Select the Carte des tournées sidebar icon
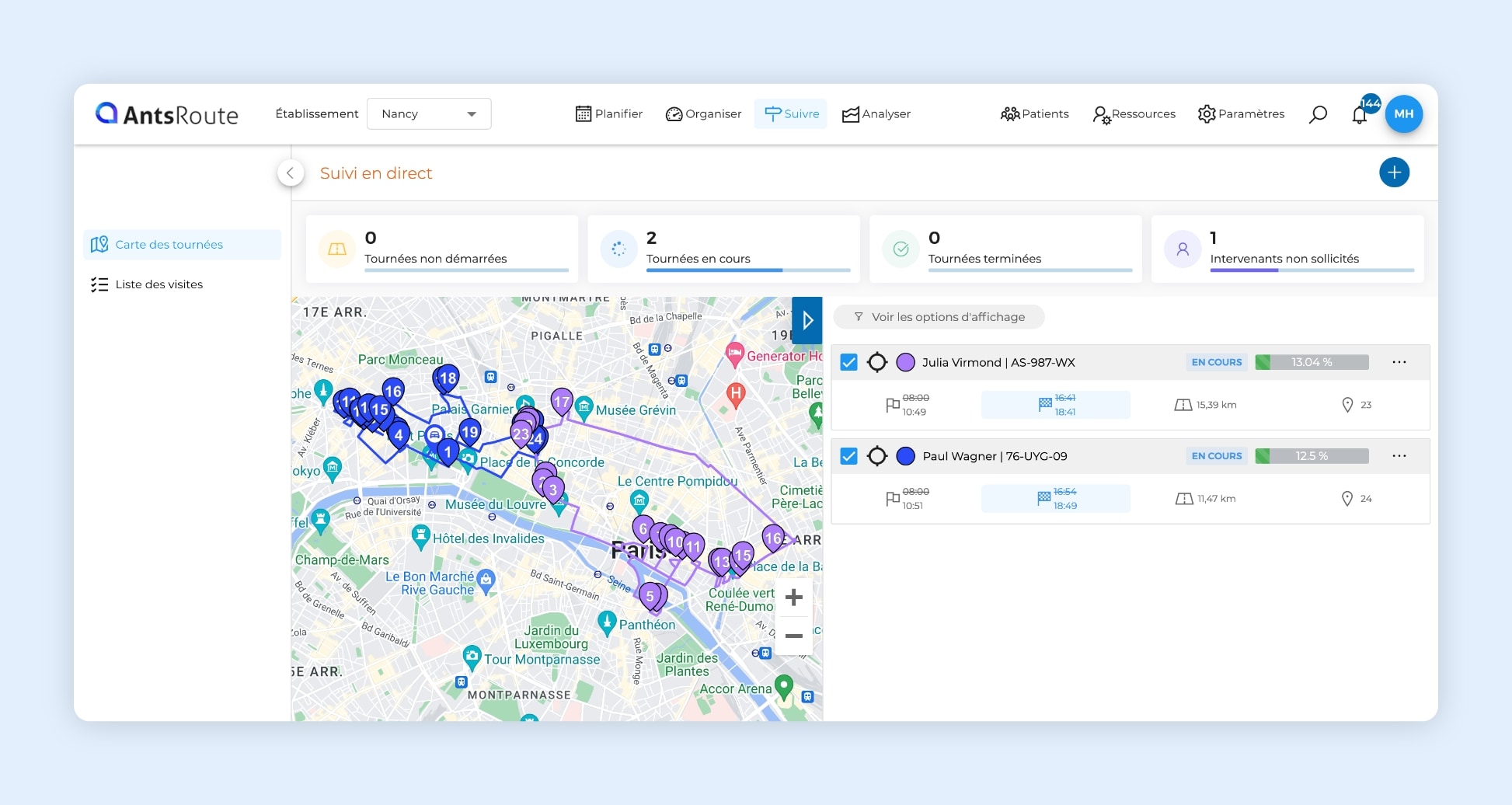 pos(99,244)
